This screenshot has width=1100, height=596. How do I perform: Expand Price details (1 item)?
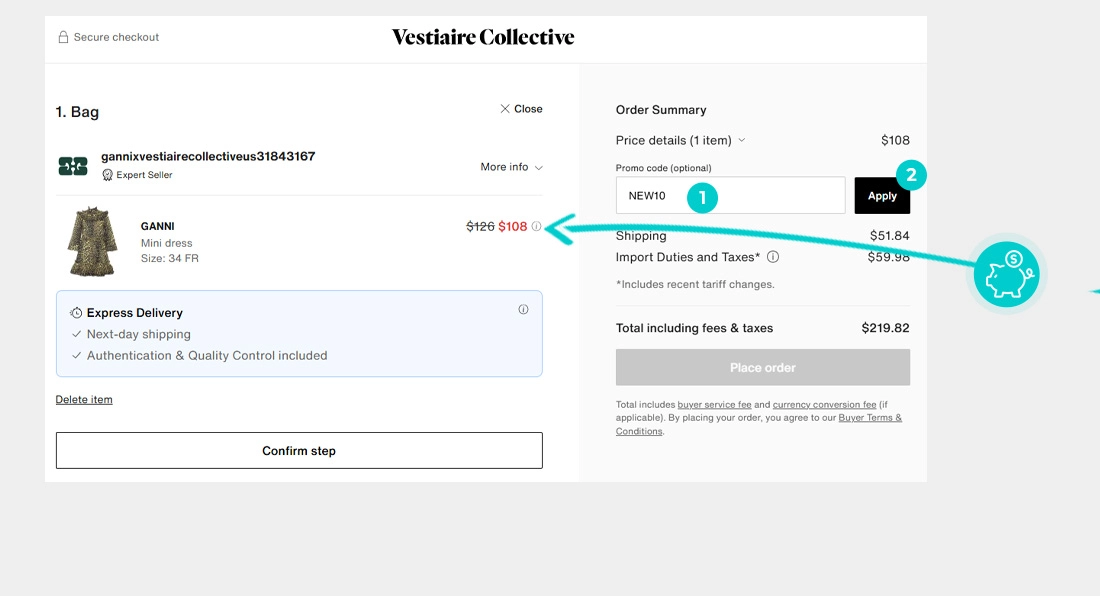coord(680,140)
